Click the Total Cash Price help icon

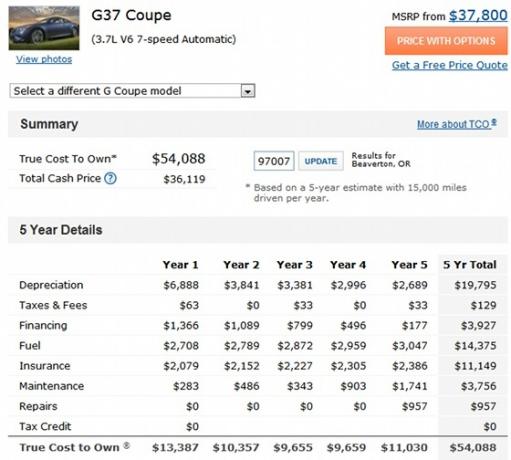[x=110, y=178]
